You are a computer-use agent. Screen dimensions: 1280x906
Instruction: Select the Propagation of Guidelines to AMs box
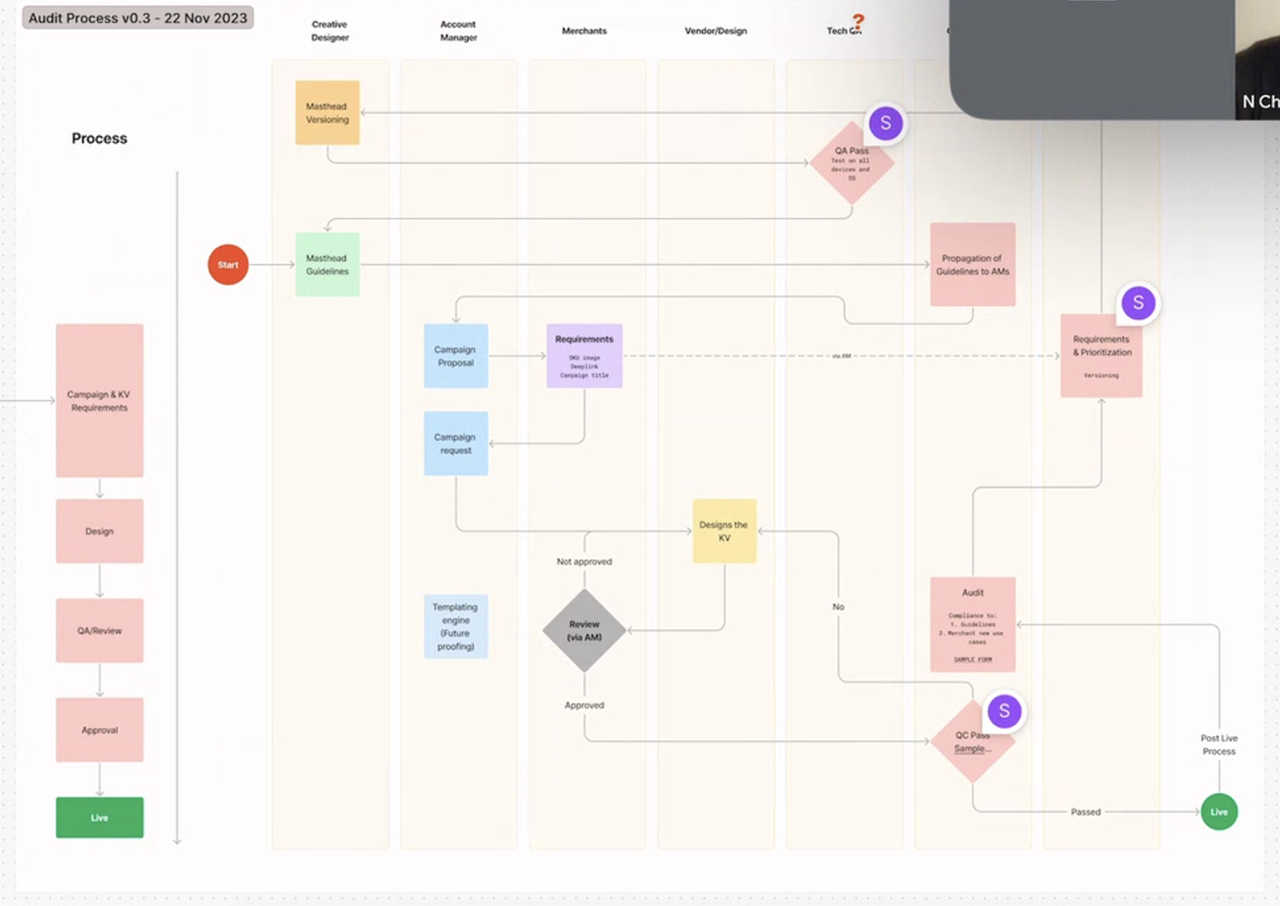972,264
